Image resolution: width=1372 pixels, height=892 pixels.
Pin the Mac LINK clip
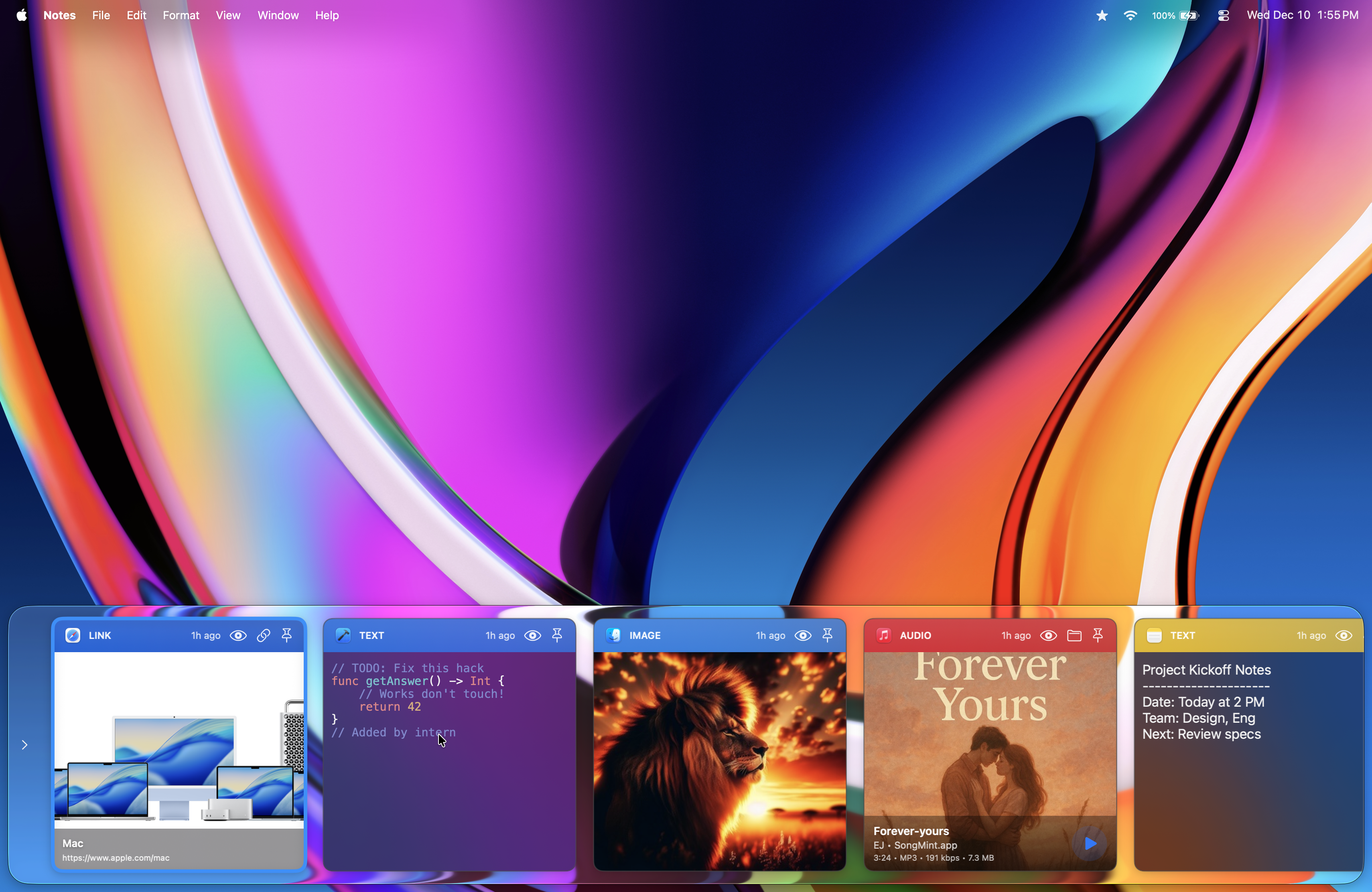coord(286,635)
